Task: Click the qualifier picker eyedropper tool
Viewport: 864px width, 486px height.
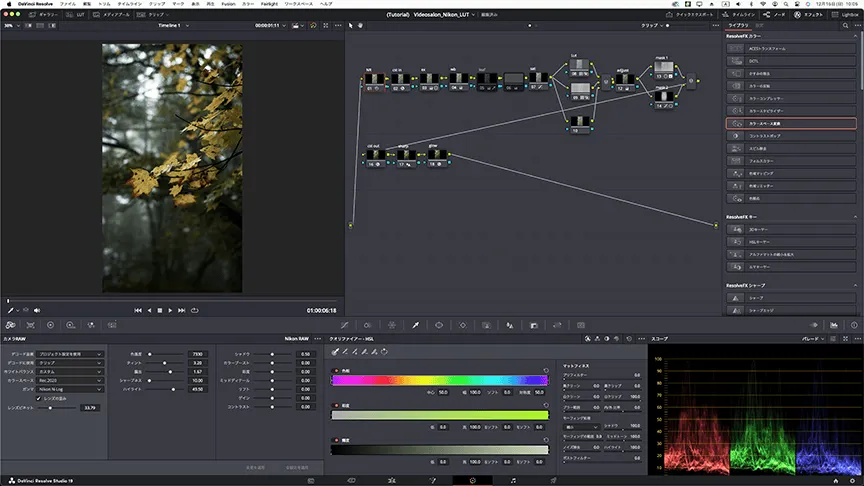Action: click(336, 351)
